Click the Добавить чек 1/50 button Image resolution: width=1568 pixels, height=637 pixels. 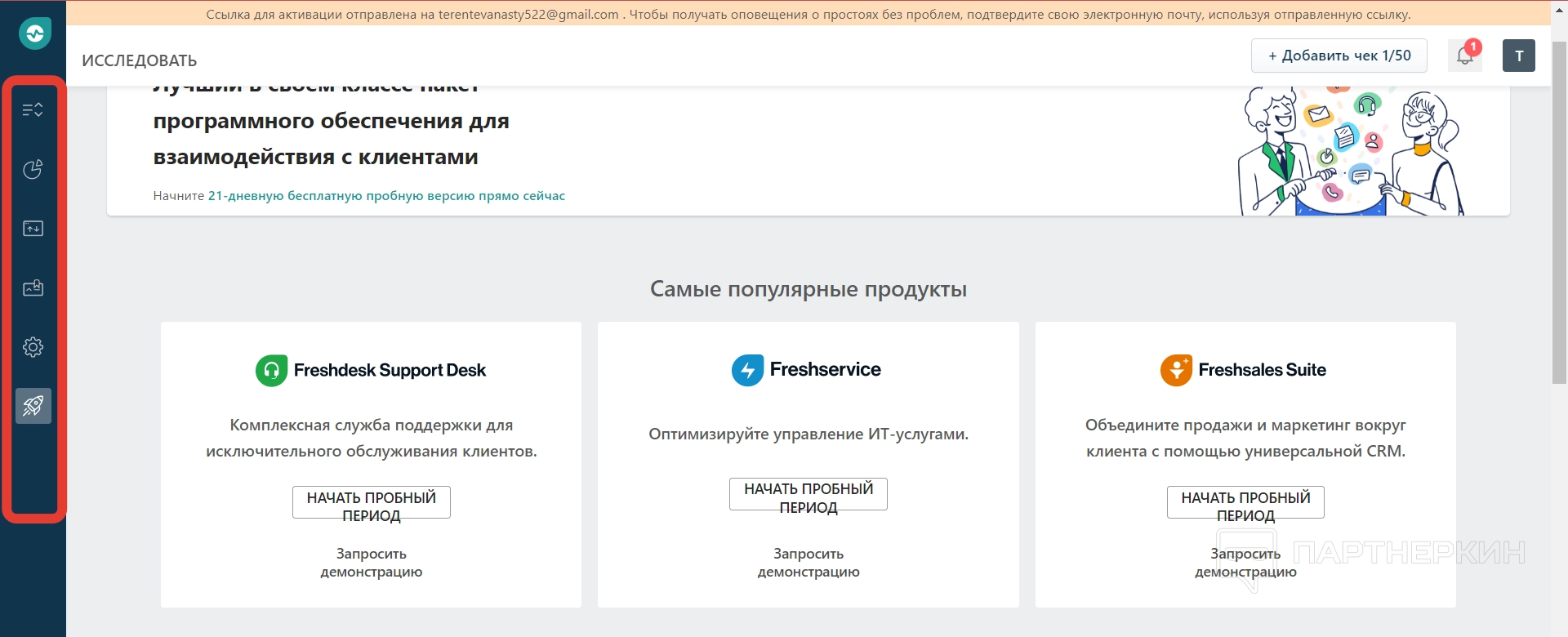coord(1339,56)
